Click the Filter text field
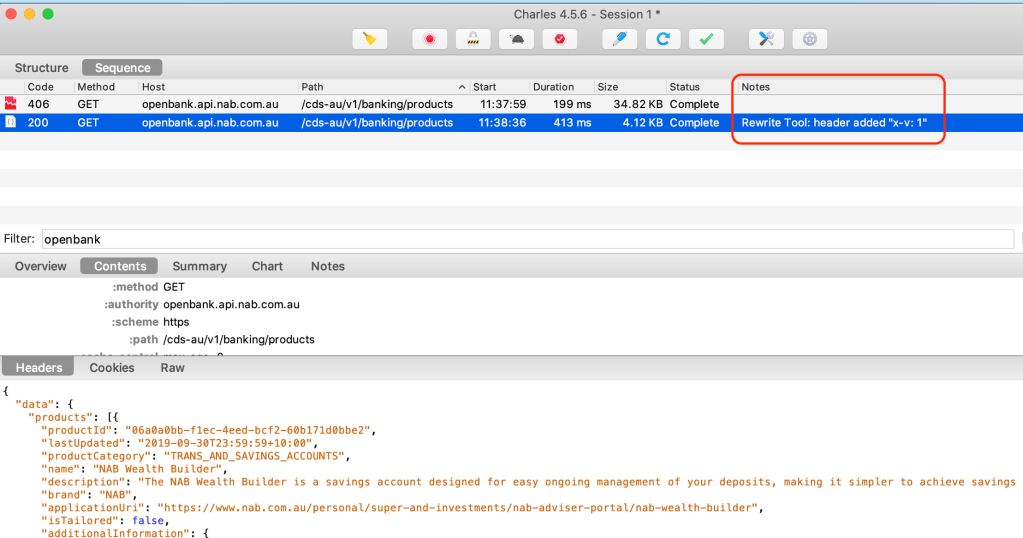Screen dimensions: 1023x538 pyautogui.click(x=527, y=239)
